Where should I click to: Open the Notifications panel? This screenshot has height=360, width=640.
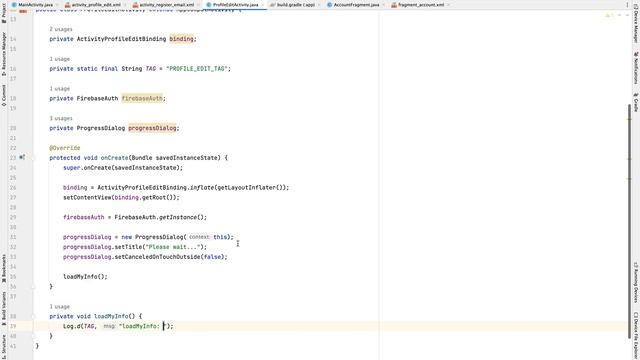coord(636,68)
